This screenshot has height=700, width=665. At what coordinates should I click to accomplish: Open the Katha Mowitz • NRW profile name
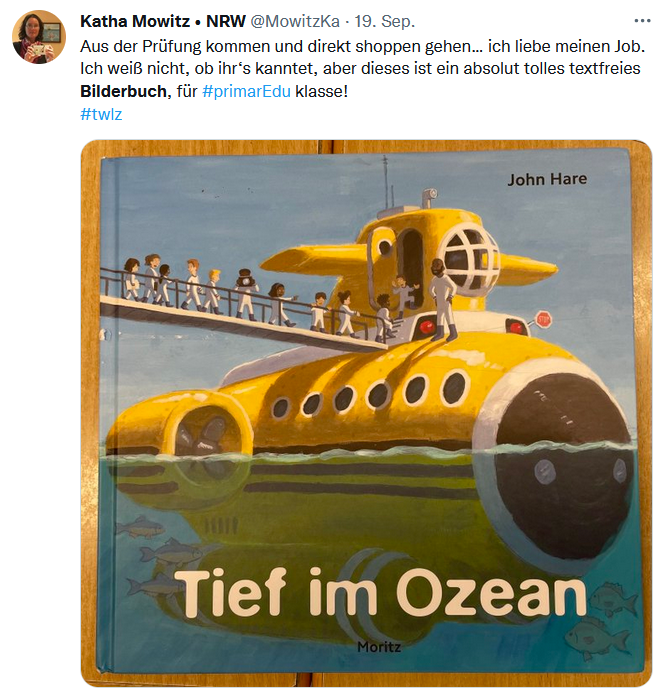tap(163, 21)
